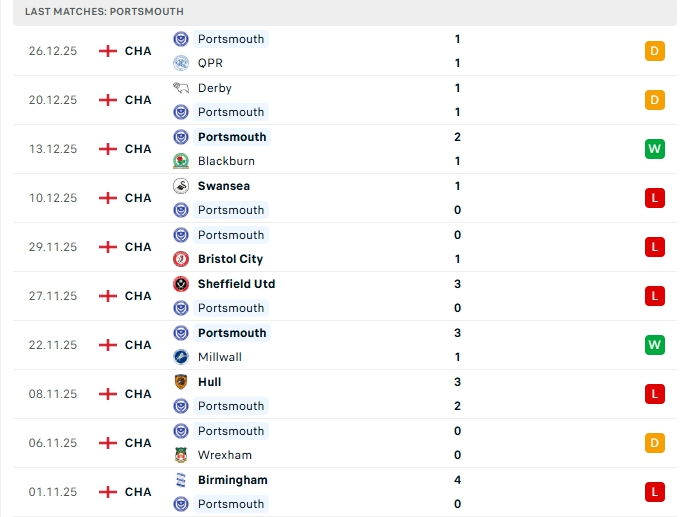Image resolution: width=687 pixels, height=517 pixels.
Task: Click the Bristol City club crest icon
Action: pos(181,259)
